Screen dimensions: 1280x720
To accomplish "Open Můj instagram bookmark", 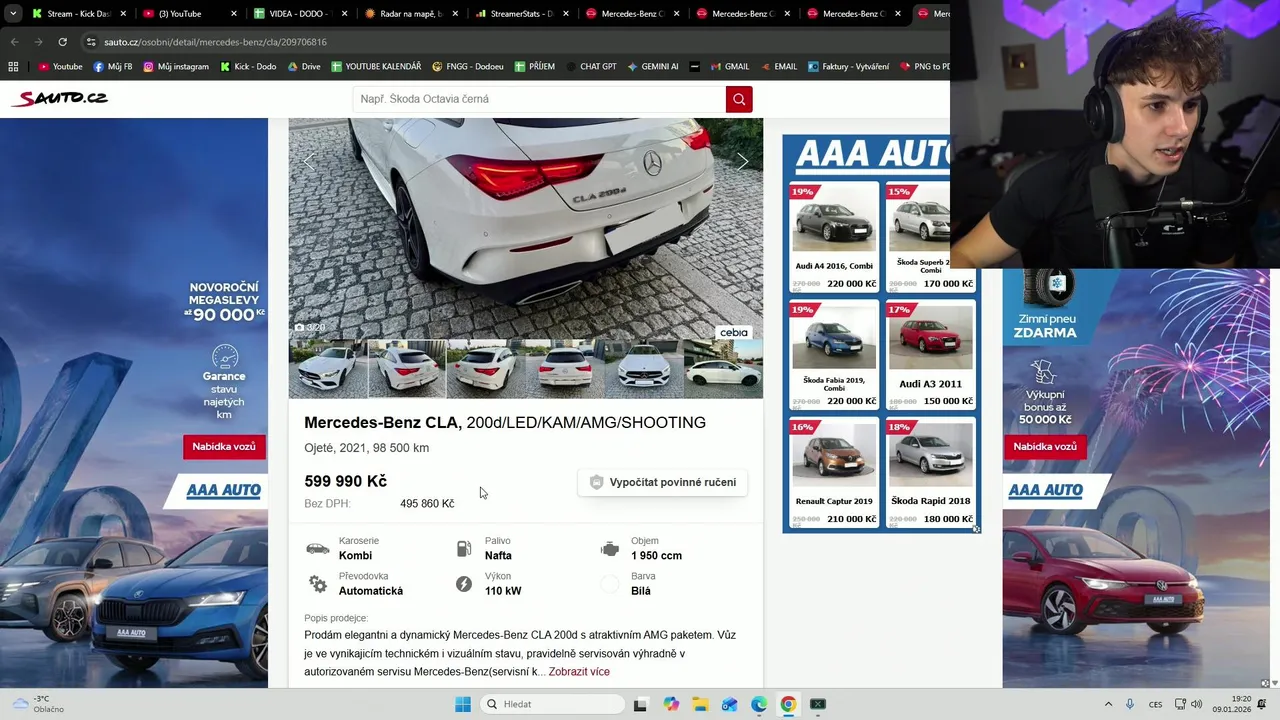I will point(176,67).
